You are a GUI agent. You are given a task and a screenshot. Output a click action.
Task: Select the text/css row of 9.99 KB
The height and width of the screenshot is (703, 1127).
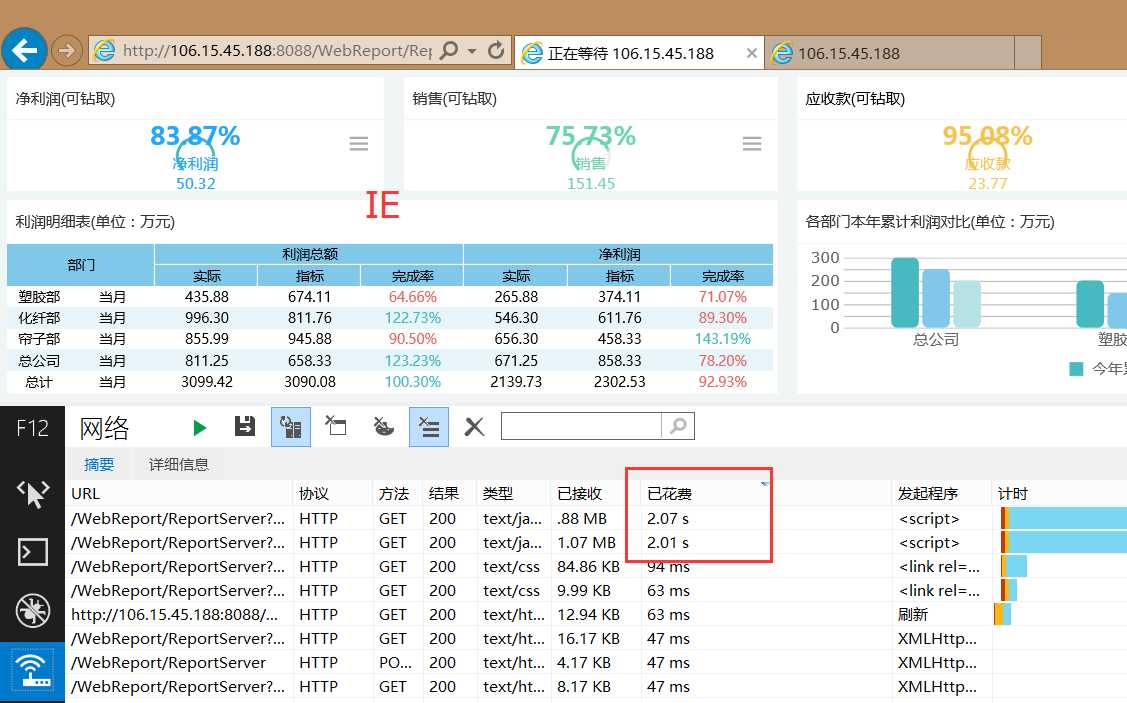pyautogui.click(x=597, y=590)
